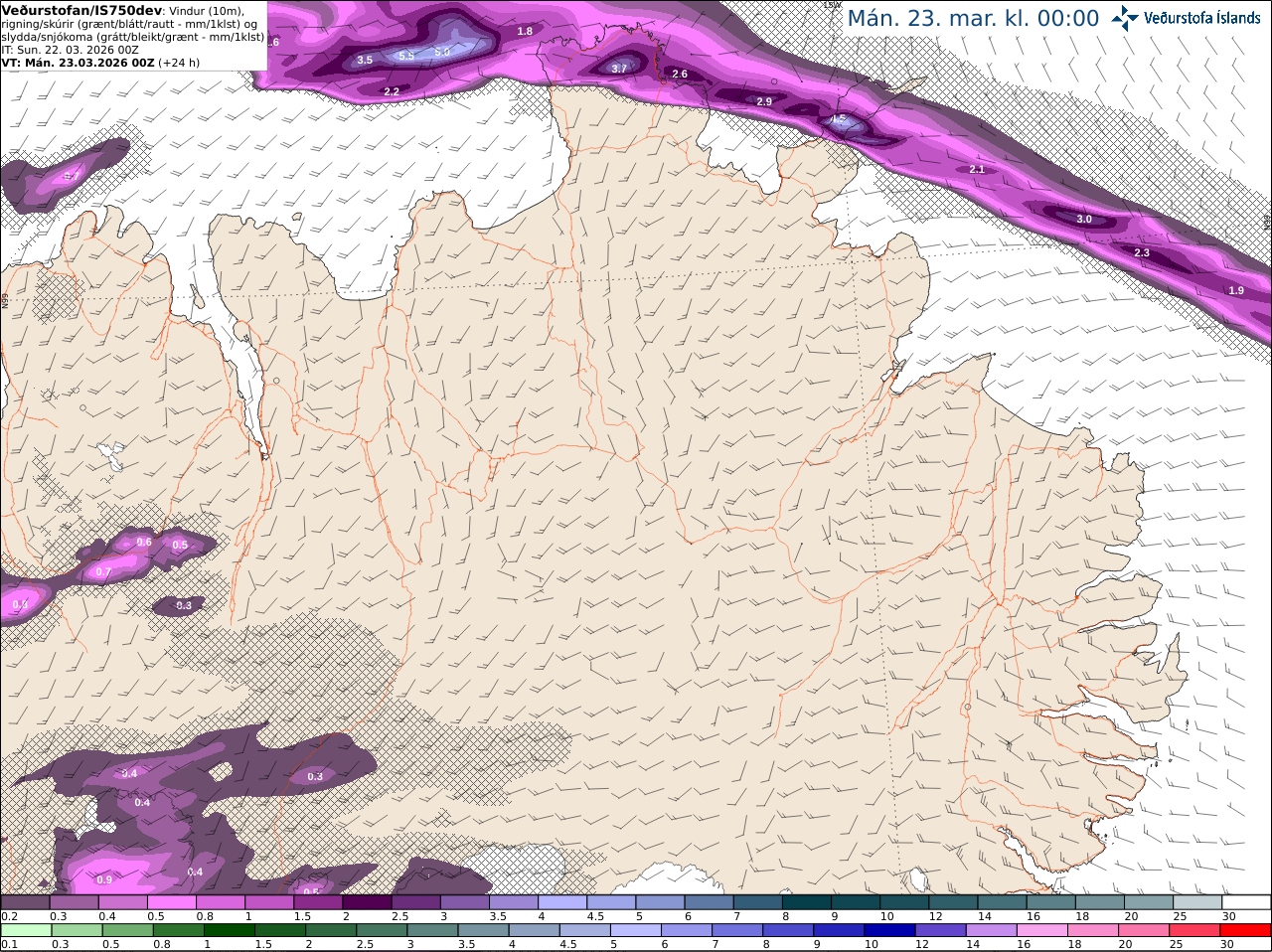Screen dimensions: 1272x952
Task: Click the 2.3 value on the purple band
Action: point(1142,252)
